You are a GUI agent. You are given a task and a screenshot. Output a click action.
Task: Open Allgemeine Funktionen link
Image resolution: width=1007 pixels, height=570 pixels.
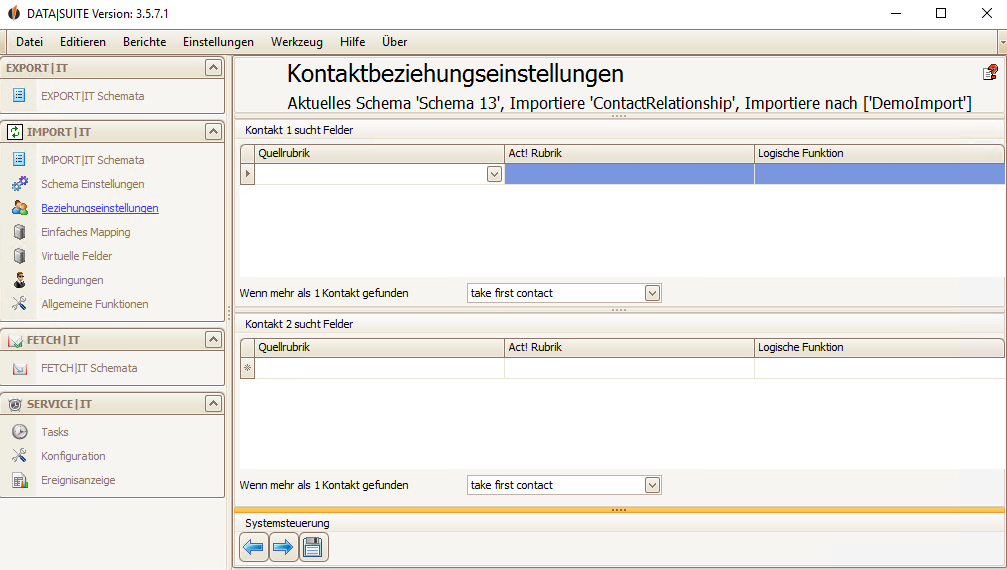tap(94, 304)
